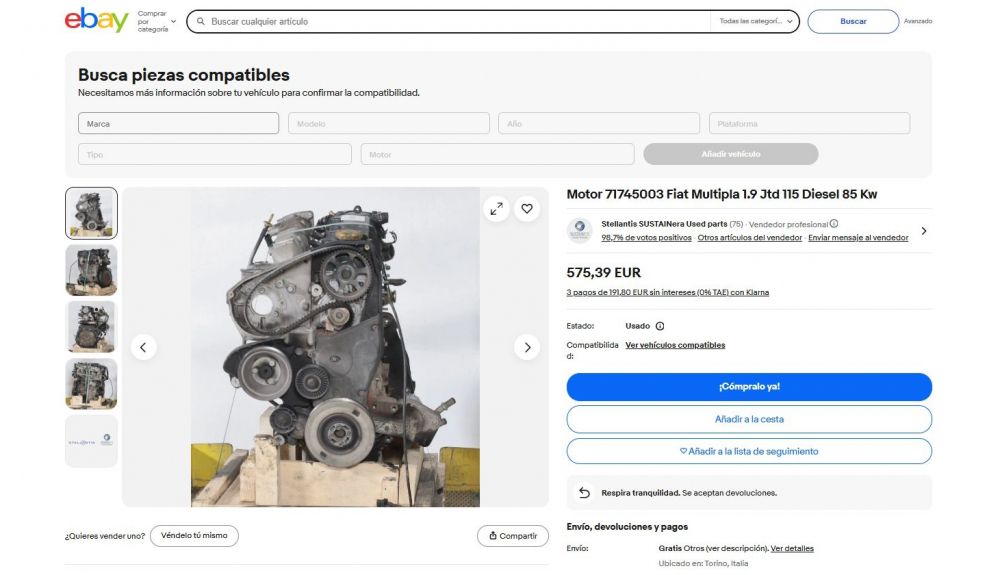Click Añadir a la lista de seguimiento
Viewport: 1000px width, 575px height.
749,451
